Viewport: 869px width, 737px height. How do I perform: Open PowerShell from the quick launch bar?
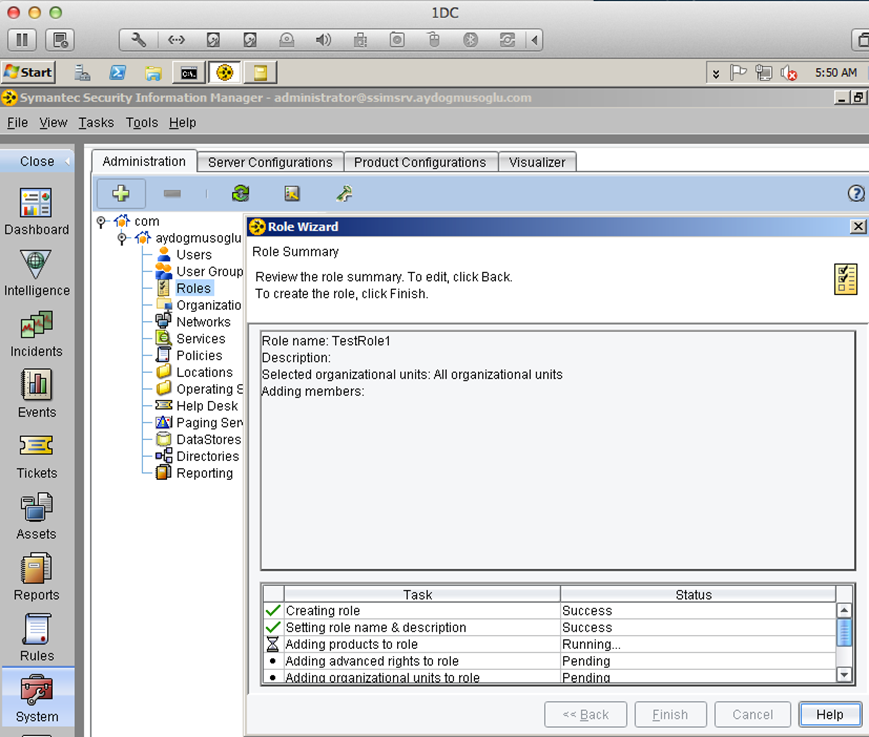click(117, 73)
